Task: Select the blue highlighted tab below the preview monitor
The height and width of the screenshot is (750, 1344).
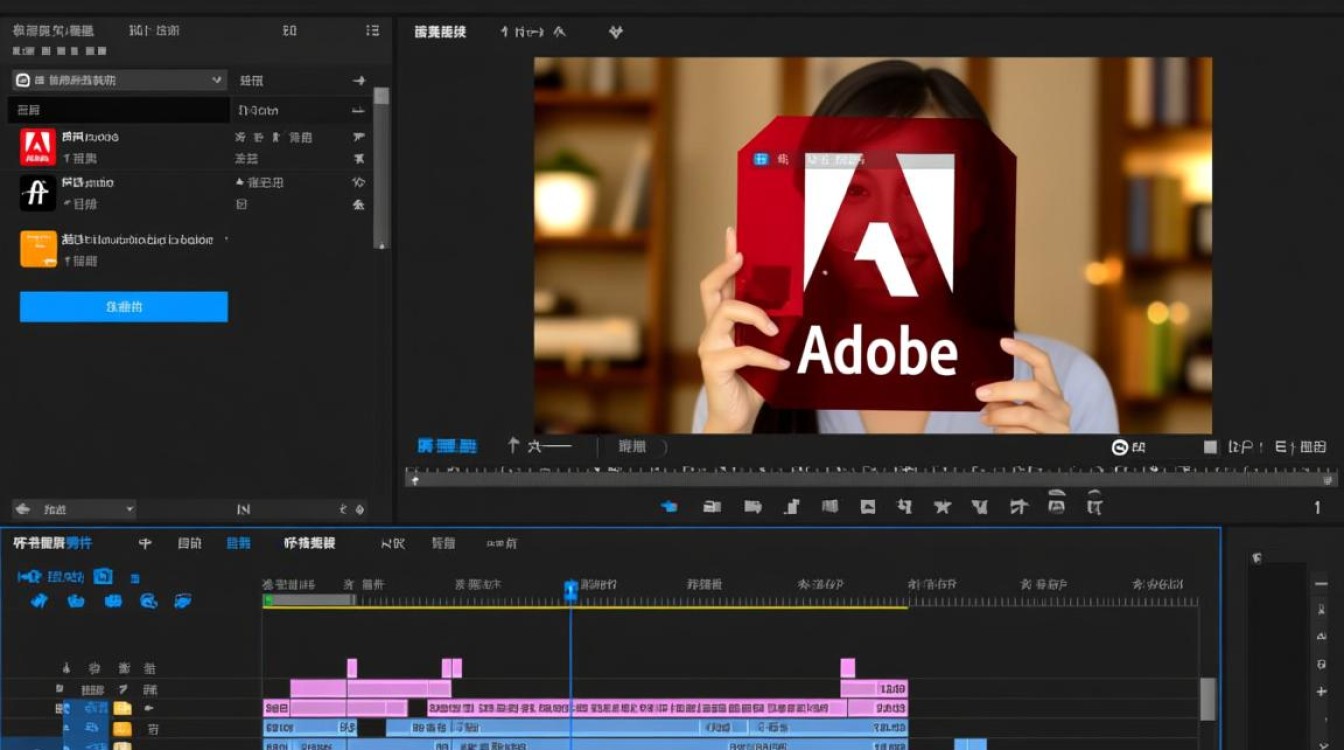Action: pos(447,446)
